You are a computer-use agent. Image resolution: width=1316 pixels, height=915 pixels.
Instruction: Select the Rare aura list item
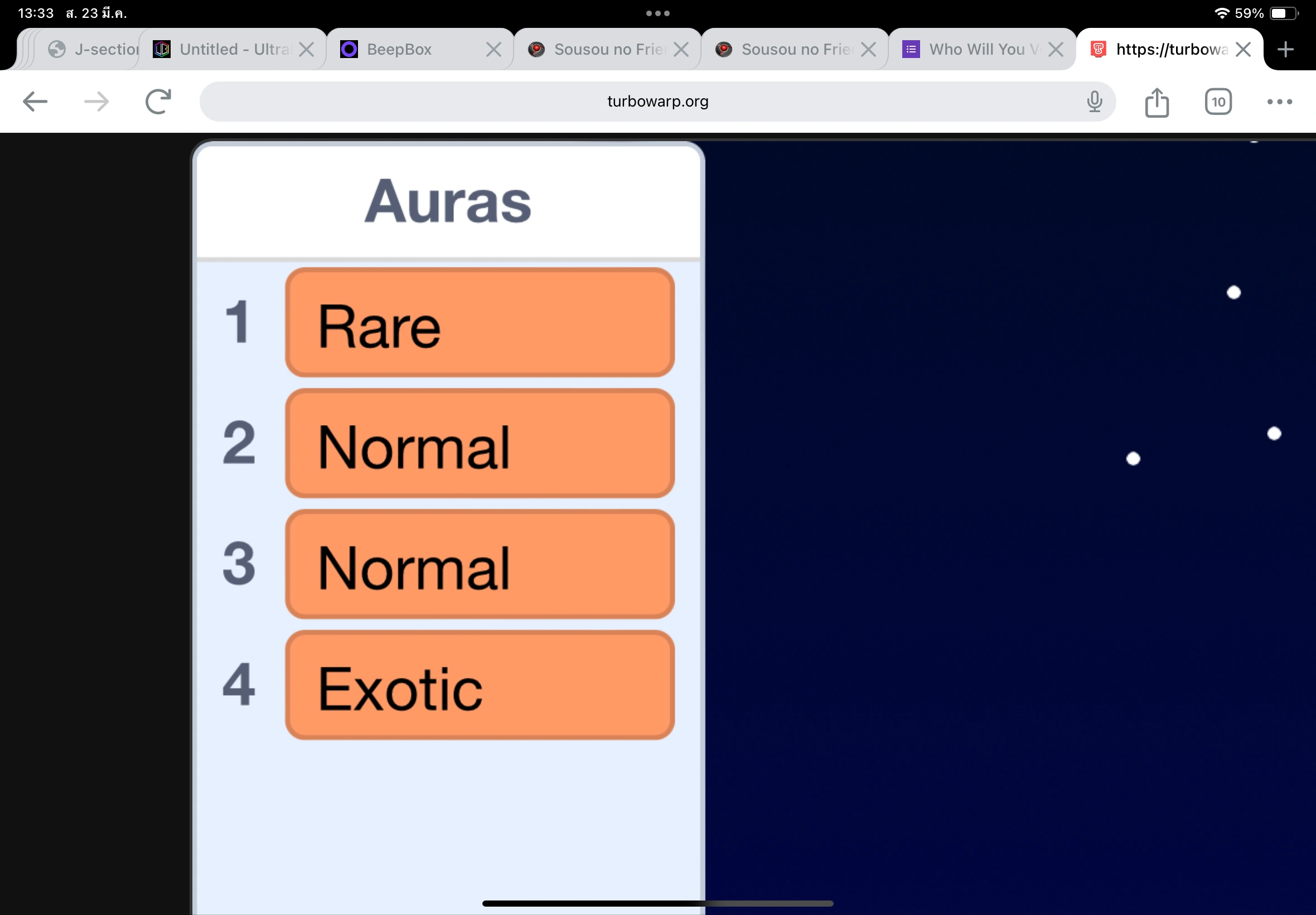click(480, 322)
